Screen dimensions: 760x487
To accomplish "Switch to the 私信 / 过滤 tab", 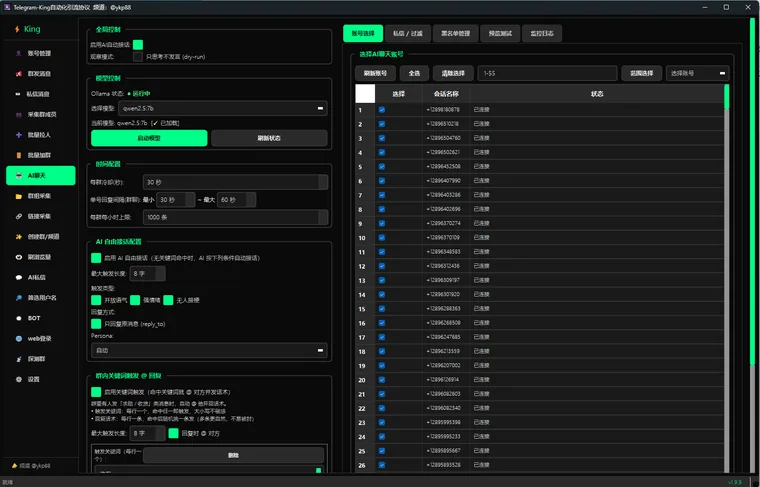I will (408, 33).
